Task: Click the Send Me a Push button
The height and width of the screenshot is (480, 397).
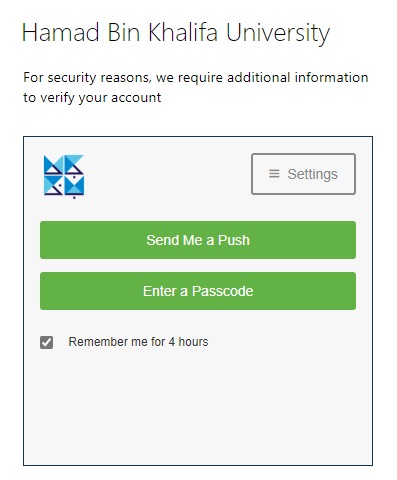Action: click(x=198, y=240)
